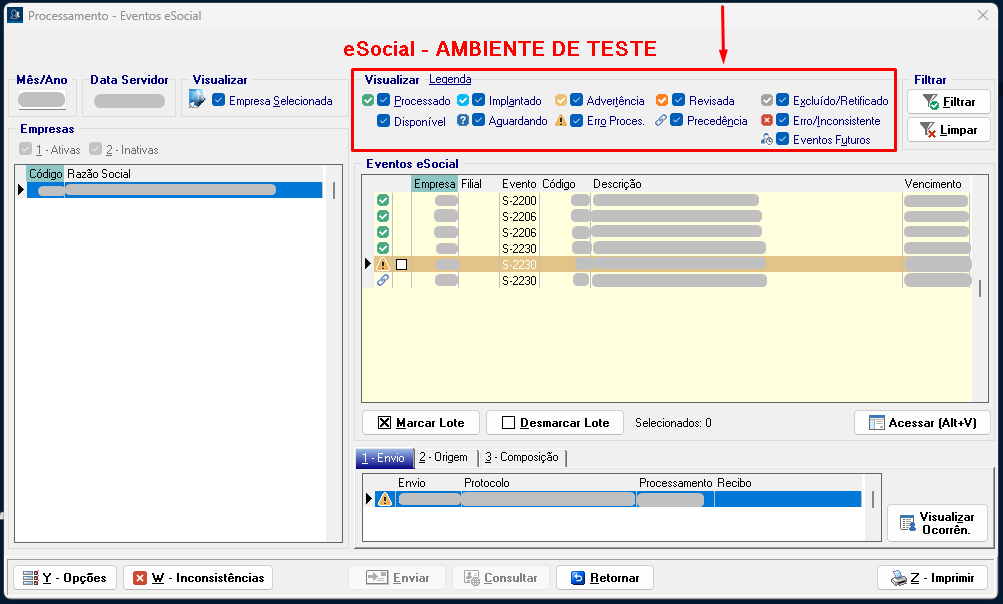
Task: Click the red X Erro/Inconsistente legend icon
Action: click(x=767, y=121)
